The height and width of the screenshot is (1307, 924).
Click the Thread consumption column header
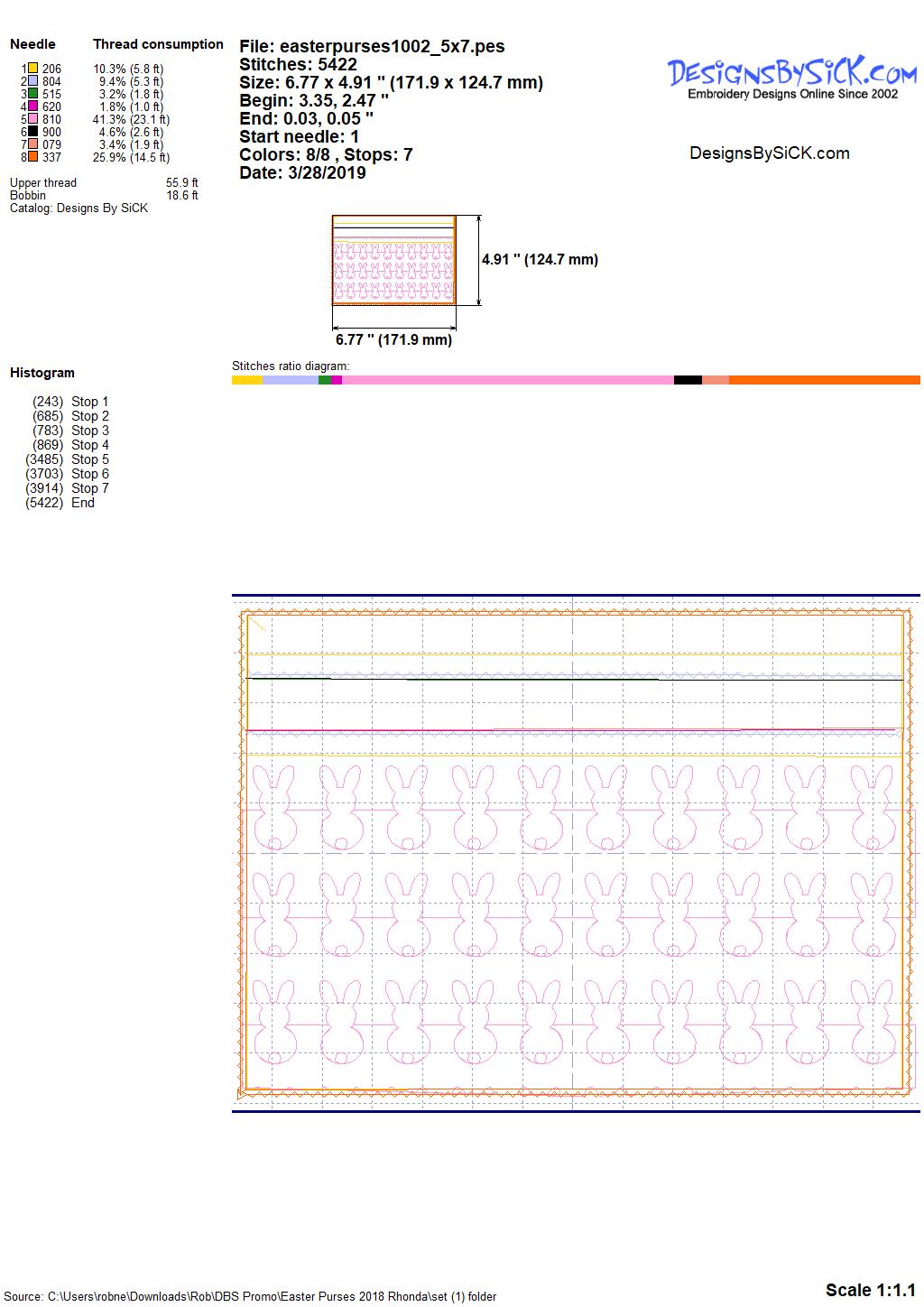tap(158, 44)
